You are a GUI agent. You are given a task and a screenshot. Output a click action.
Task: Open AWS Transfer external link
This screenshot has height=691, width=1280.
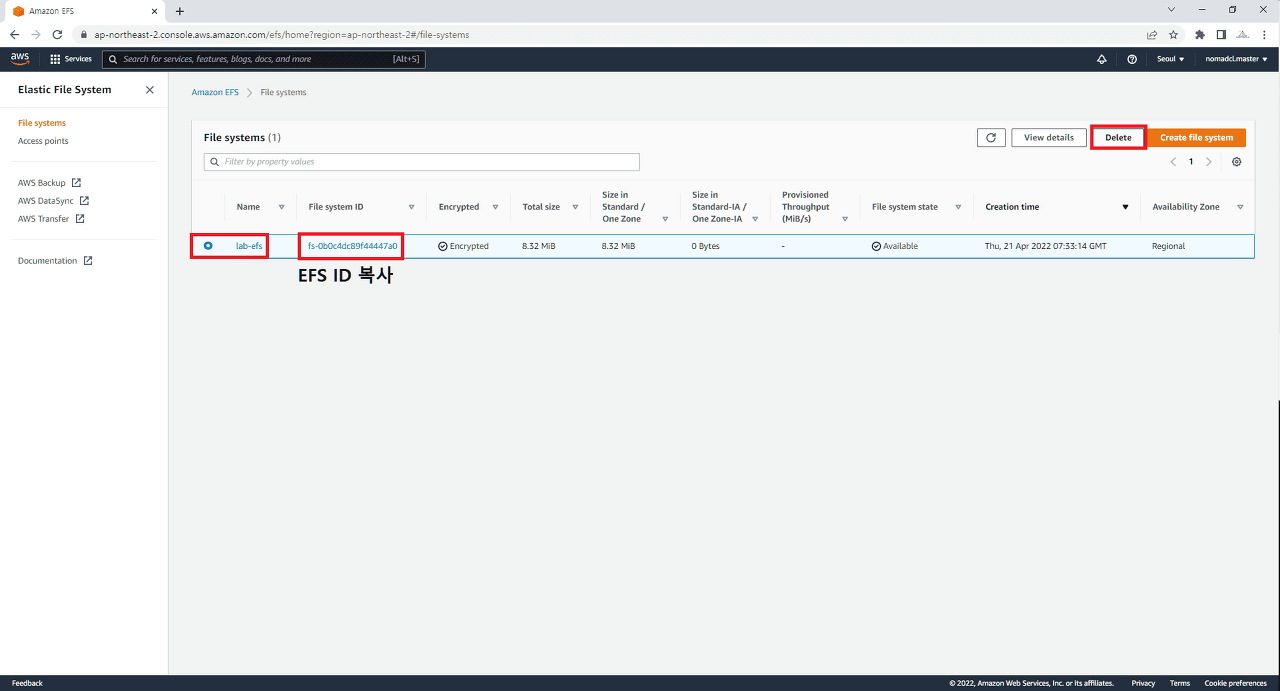tap(51, 219)
